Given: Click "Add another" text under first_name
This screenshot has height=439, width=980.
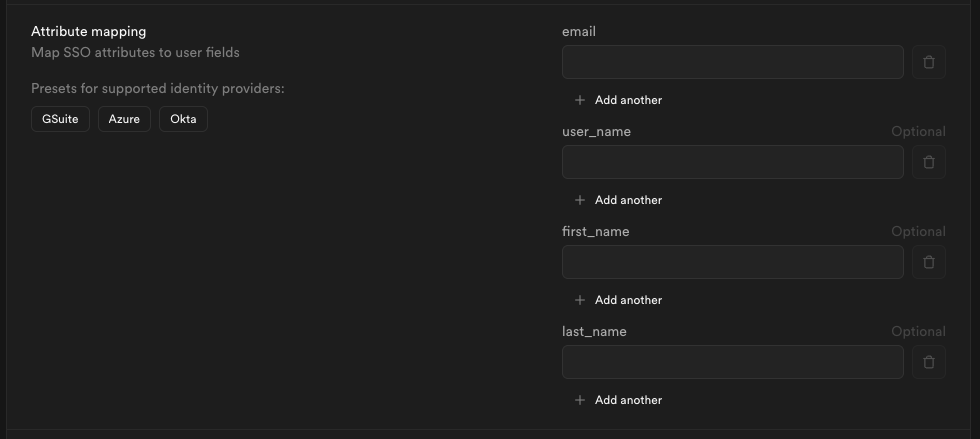Looking at the screenshot, I should pos(628,300).
